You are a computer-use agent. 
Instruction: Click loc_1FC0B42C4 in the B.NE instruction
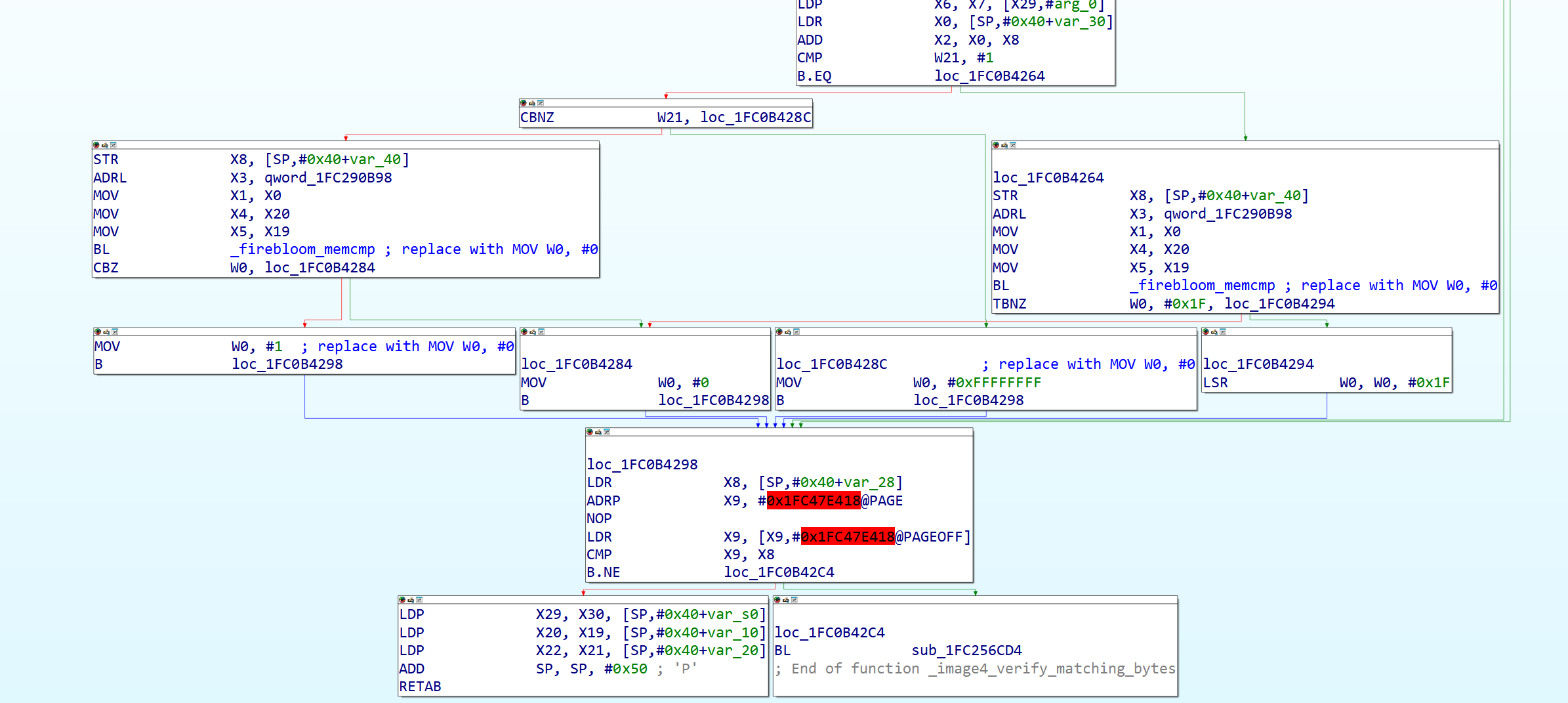[779, 572]
